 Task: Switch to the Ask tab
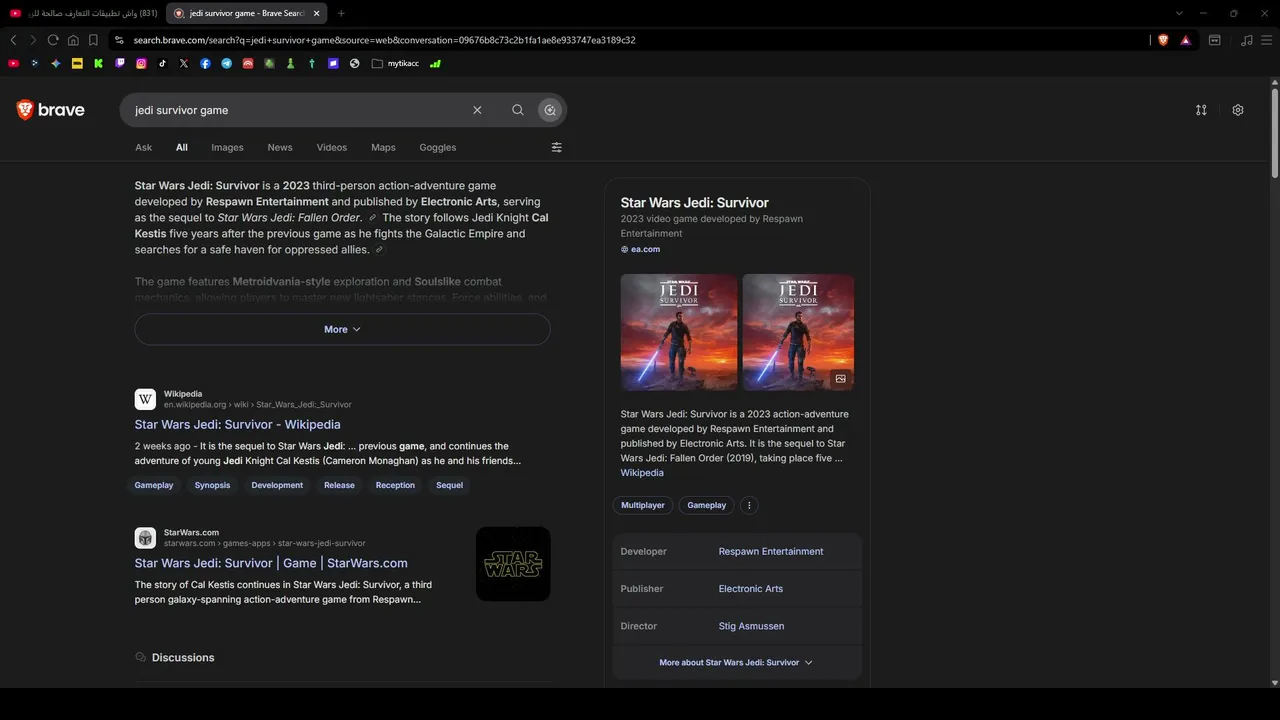(144, 147)
